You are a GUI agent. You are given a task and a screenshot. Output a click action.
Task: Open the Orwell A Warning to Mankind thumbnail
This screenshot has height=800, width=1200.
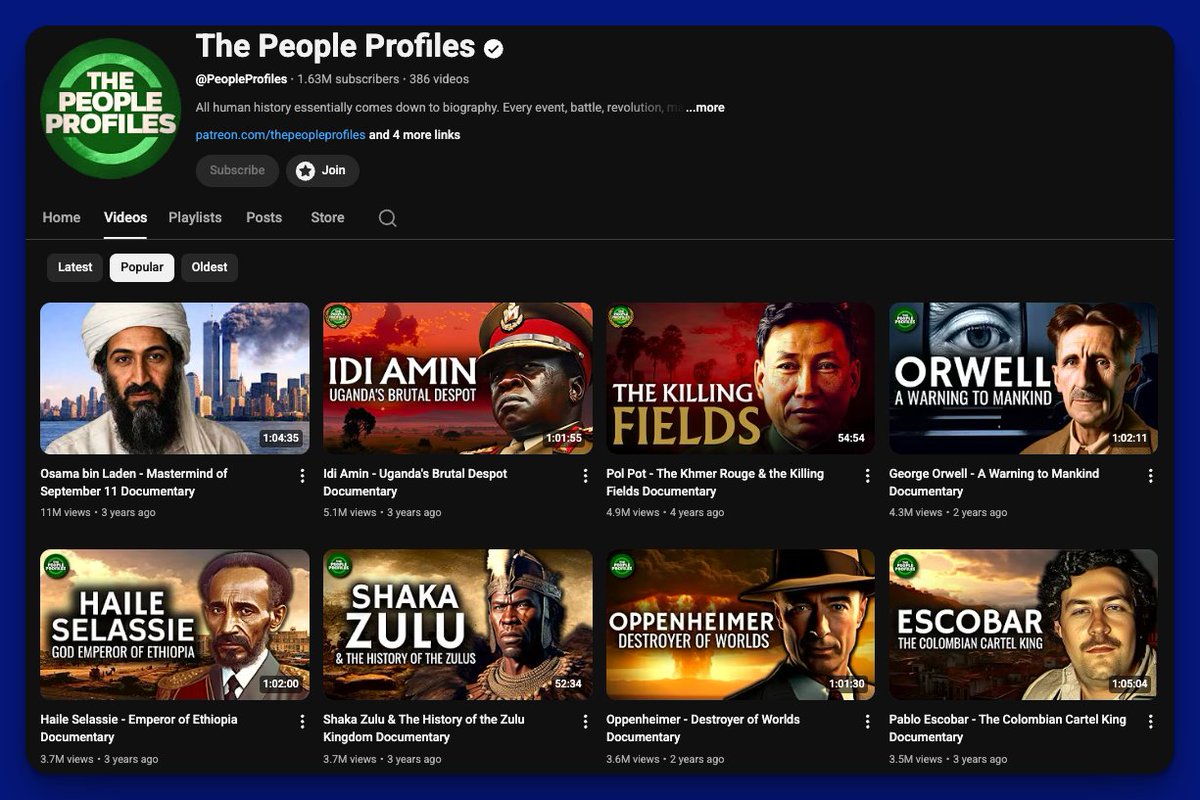1023,378
